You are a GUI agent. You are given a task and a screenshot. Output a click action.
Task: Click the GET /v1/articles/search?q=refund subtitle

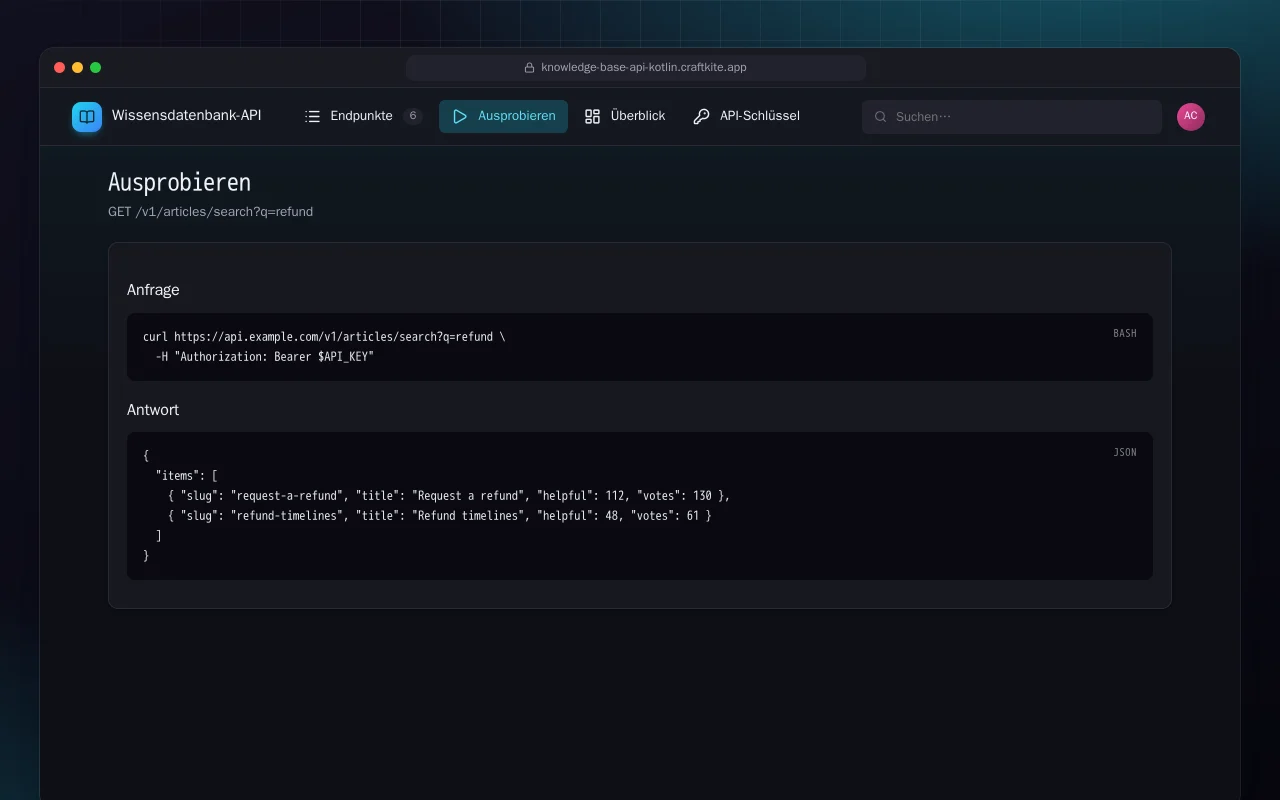point(210,212)
